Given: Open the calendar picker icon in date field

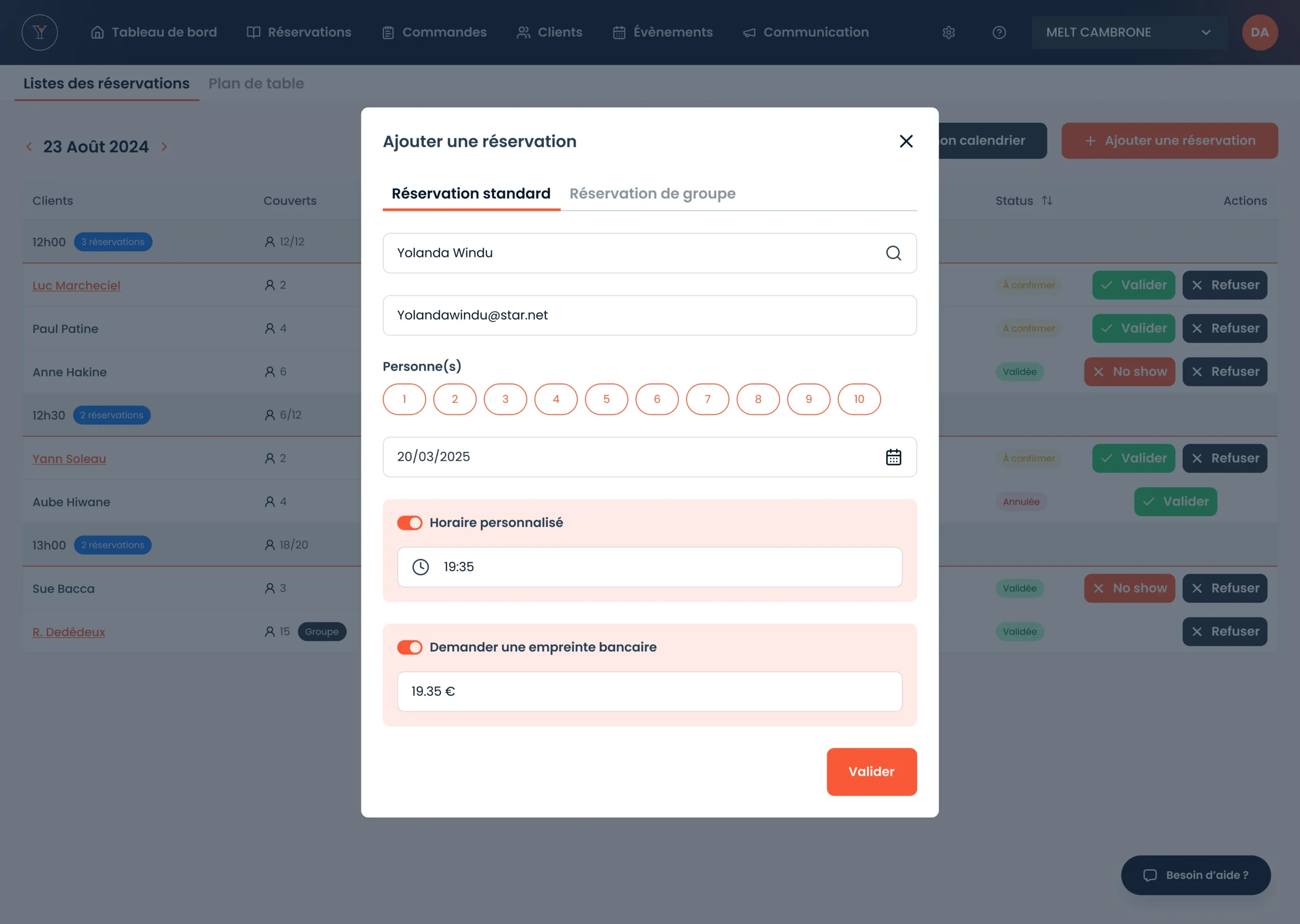Looking at the screenshot, I should pos(893,457).
